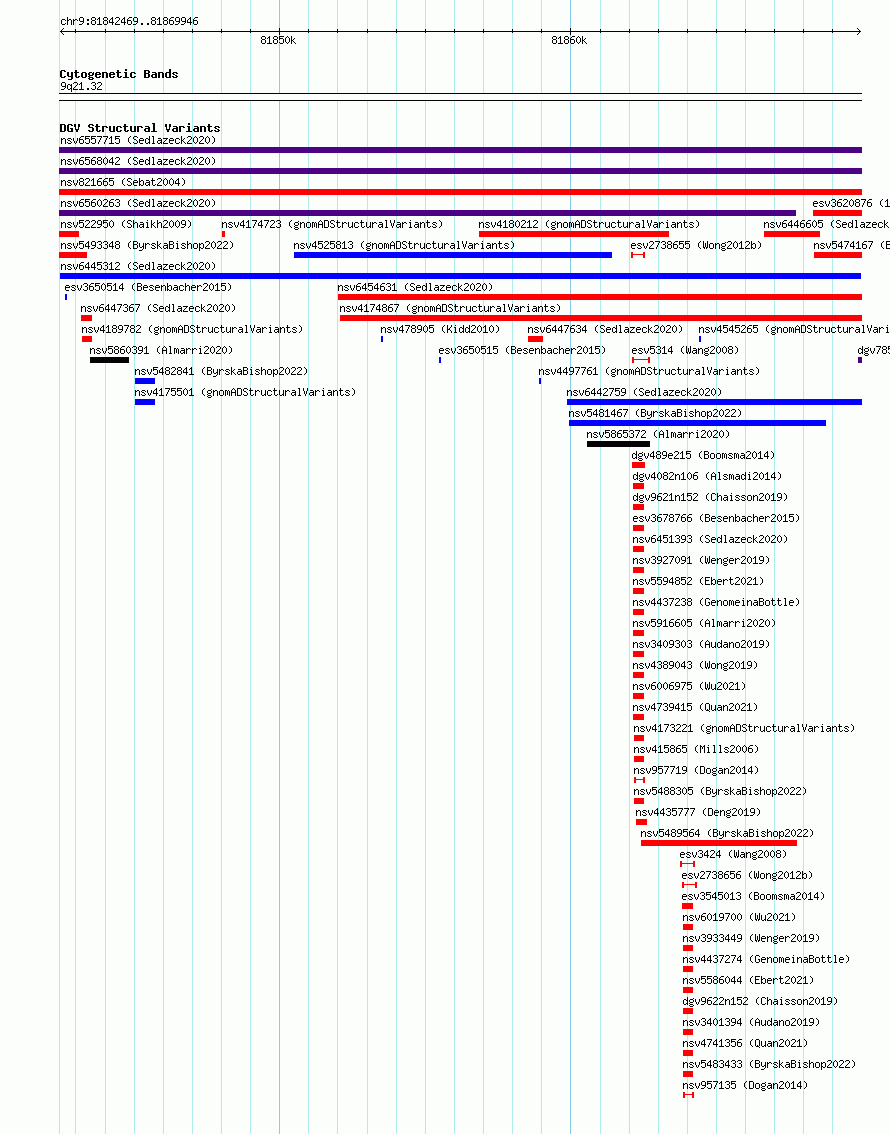Select nsv5481467 (ByrskaBishop2022) blue bar
890x1134 pixels.
coord(697,423)
